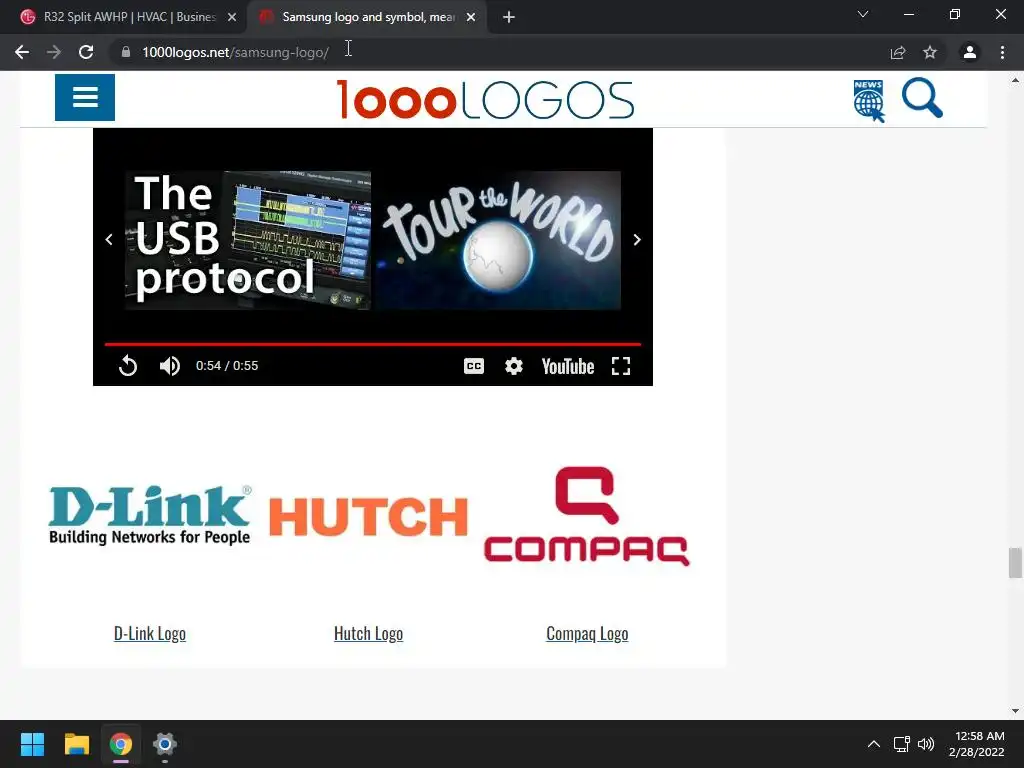Show next suggested videos with right arrow
1024x768 pixels.
[x=637, y=240]
